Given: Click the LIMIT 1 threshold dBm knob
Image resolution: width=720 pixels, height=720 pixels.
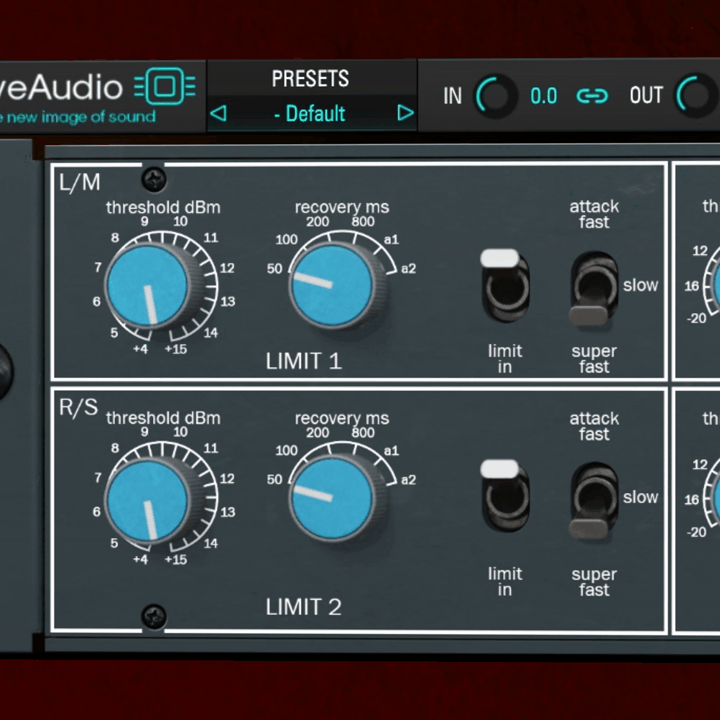Looking at the screenshot, I should click(x=147, y=286).
